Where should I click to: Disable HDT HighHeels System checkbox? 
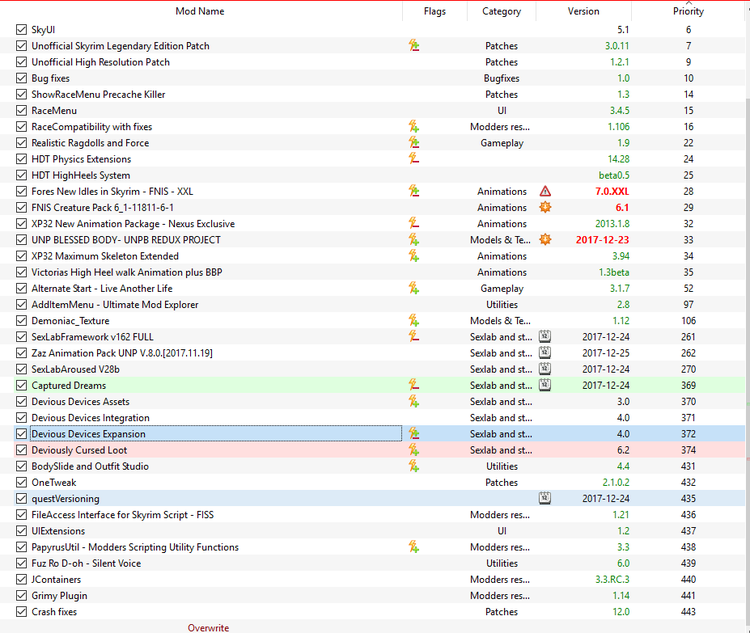(x=21, y=175)
